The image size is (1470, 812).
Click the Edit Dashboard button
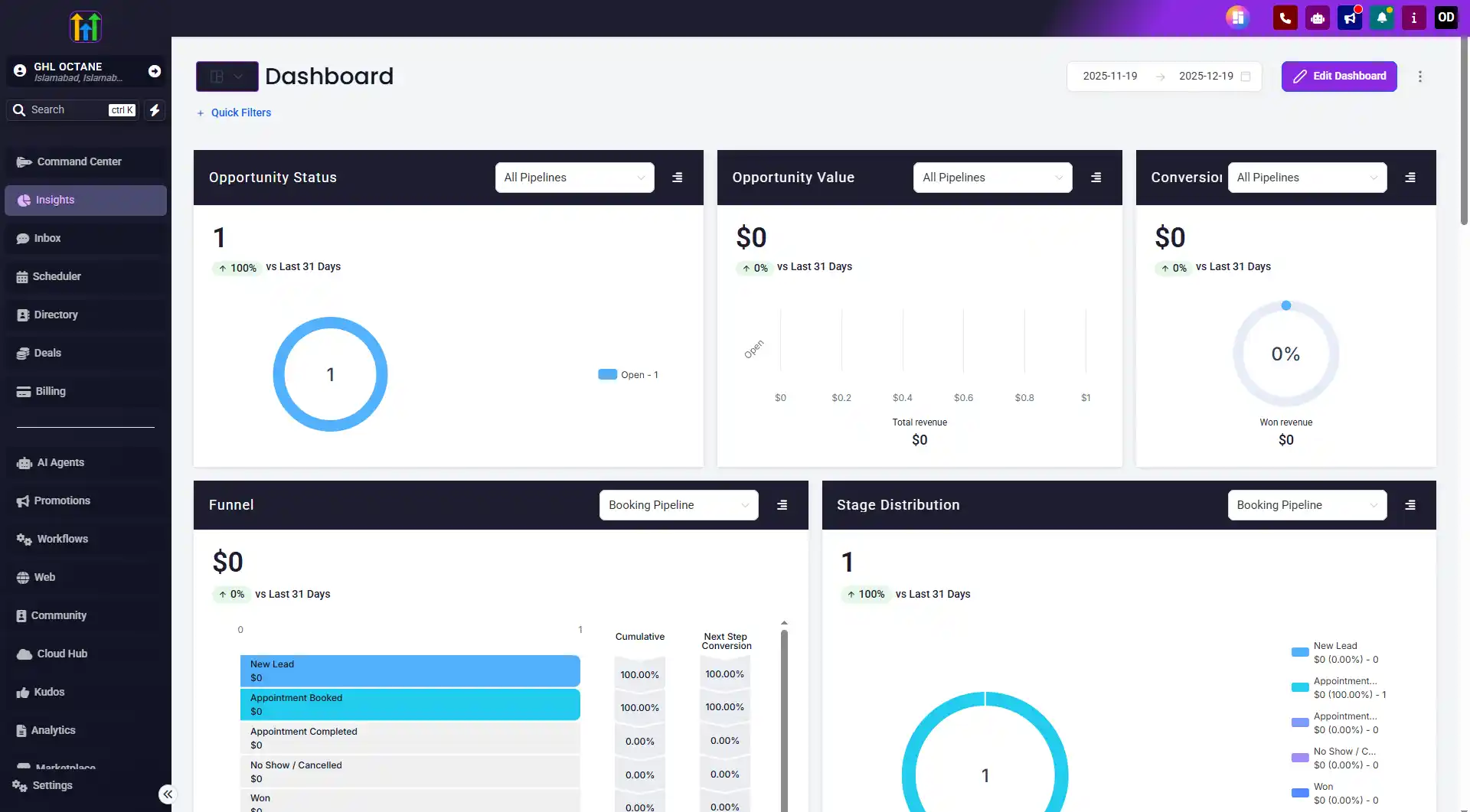pos(1338,76)
